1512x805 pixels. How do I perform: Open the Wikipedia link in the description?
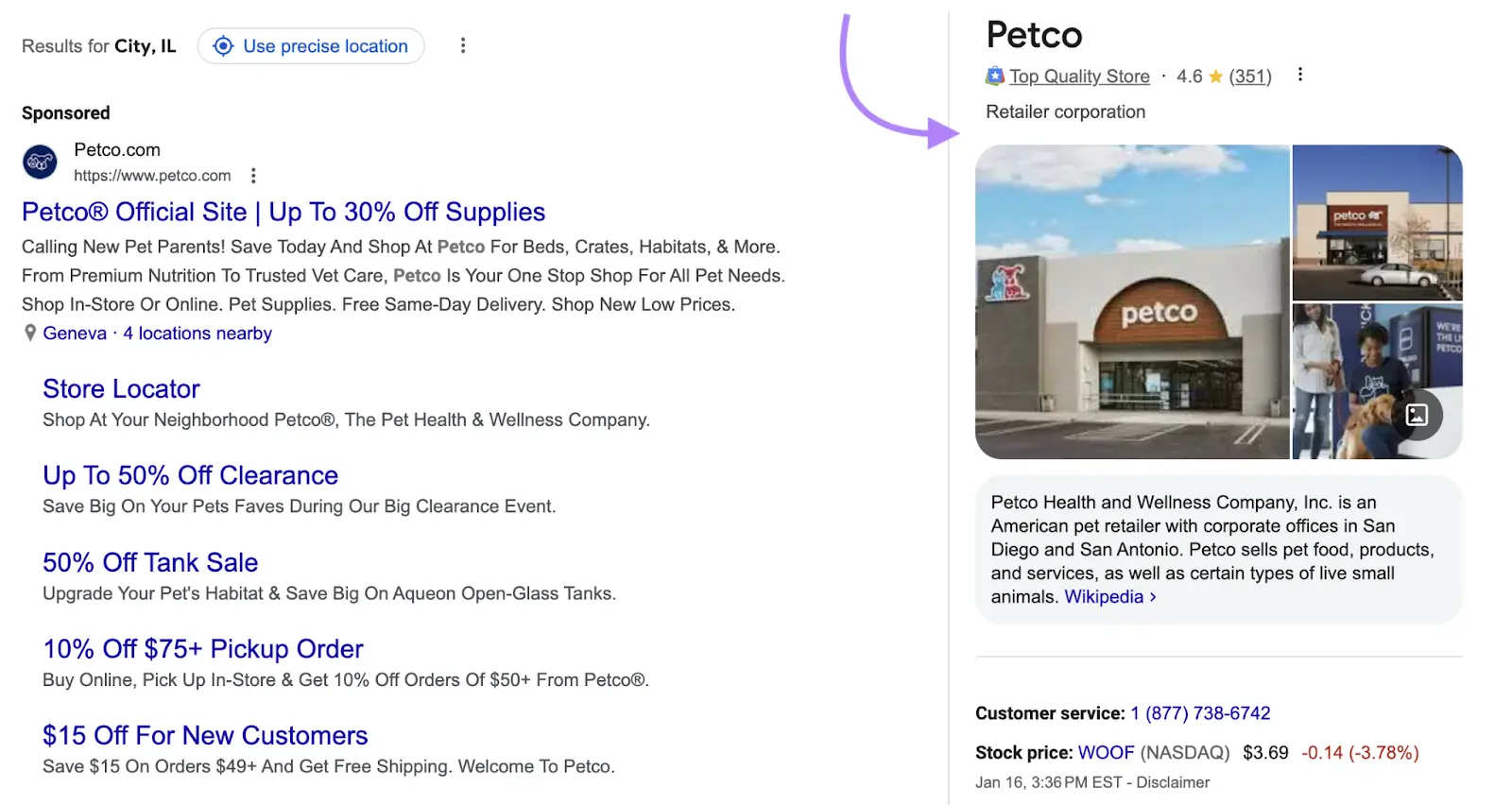1104,596
